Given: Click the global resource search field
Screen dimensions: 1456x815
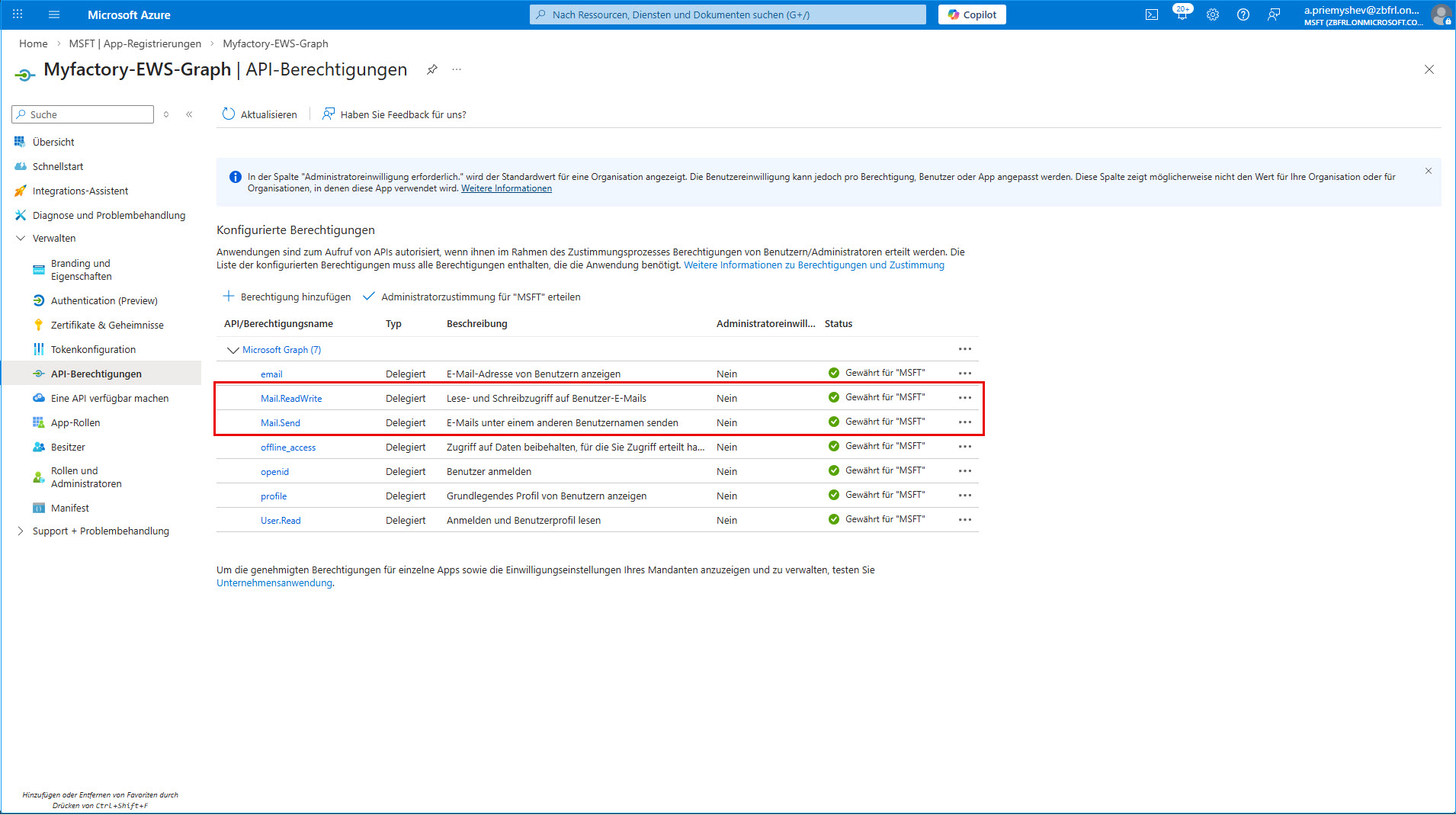Looking at the screenshot, I should tap(727, 14).
